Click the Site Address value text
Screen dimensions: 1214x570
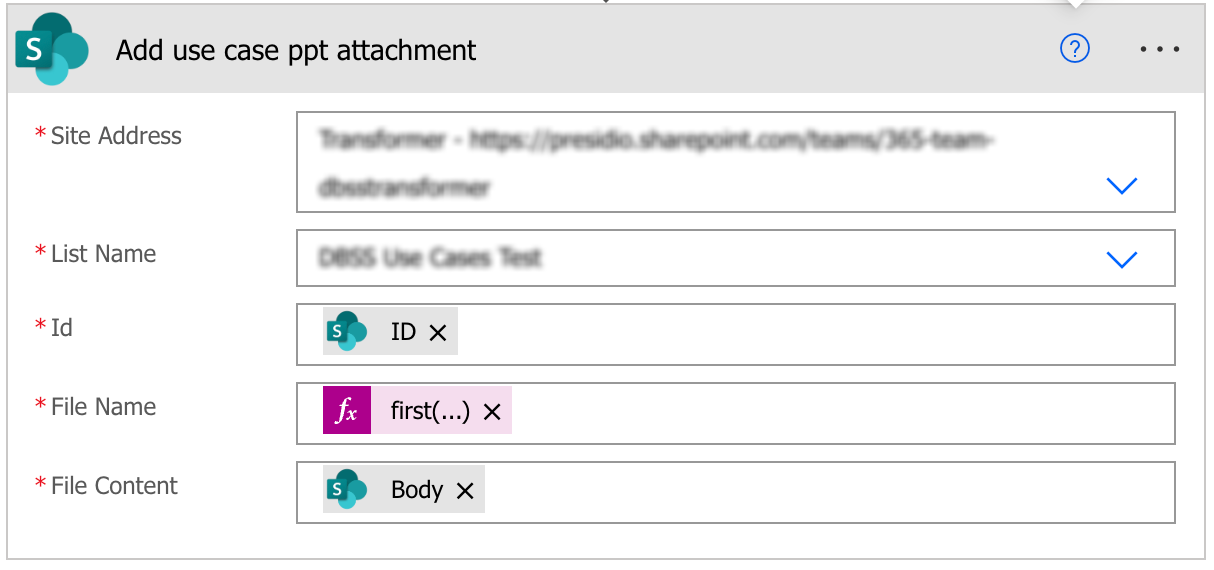(x=658, y=163)
